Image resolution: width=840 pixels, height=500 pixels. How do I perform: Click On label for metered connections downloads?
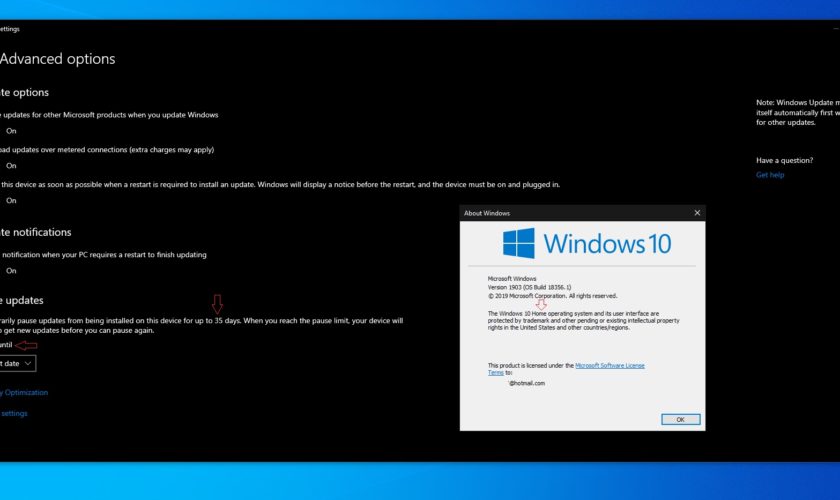11,166
